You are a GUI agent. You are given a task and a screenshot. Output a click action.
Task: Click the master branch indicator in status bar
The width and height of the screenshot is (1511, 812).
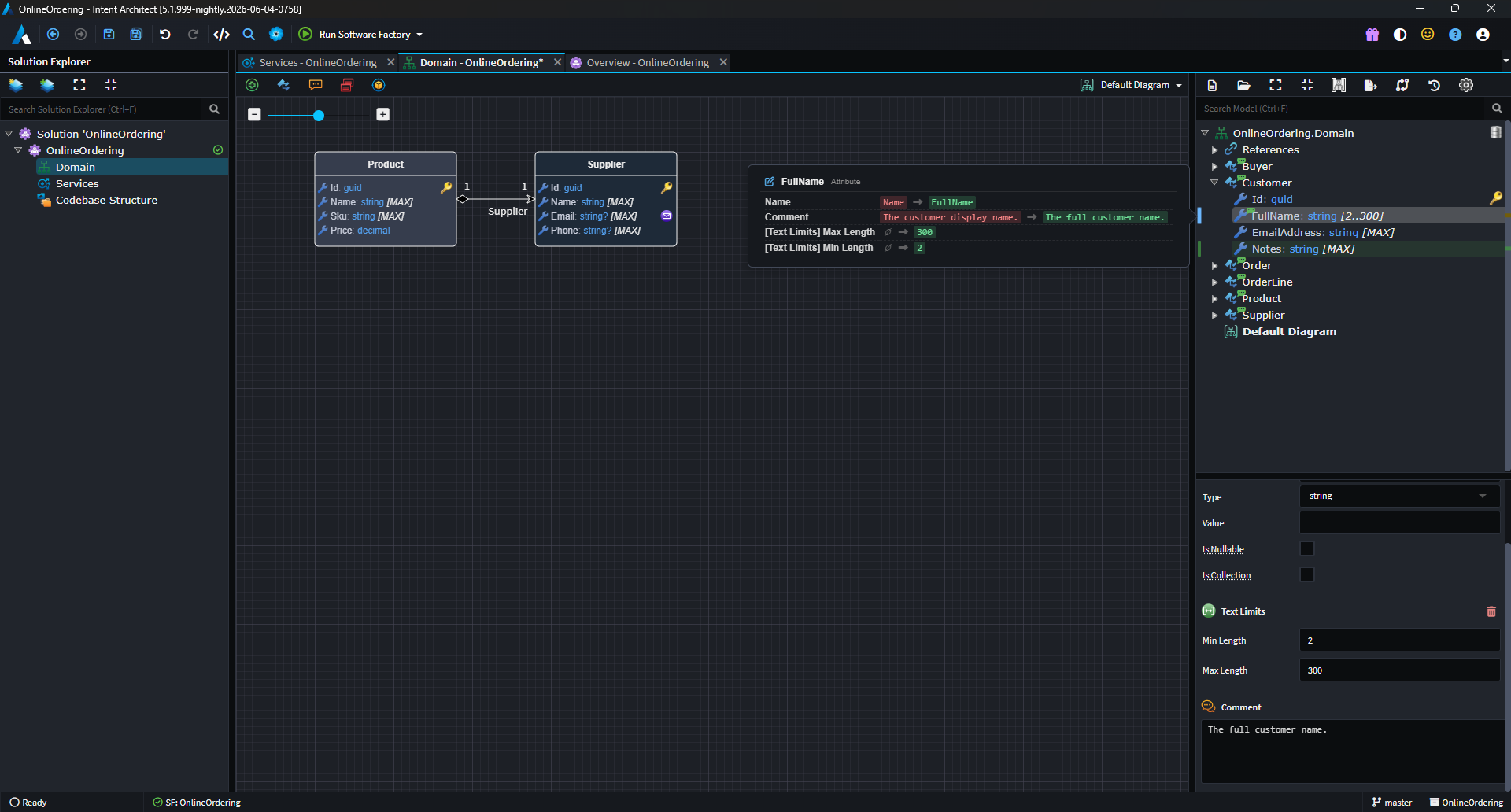[1391, 803]
